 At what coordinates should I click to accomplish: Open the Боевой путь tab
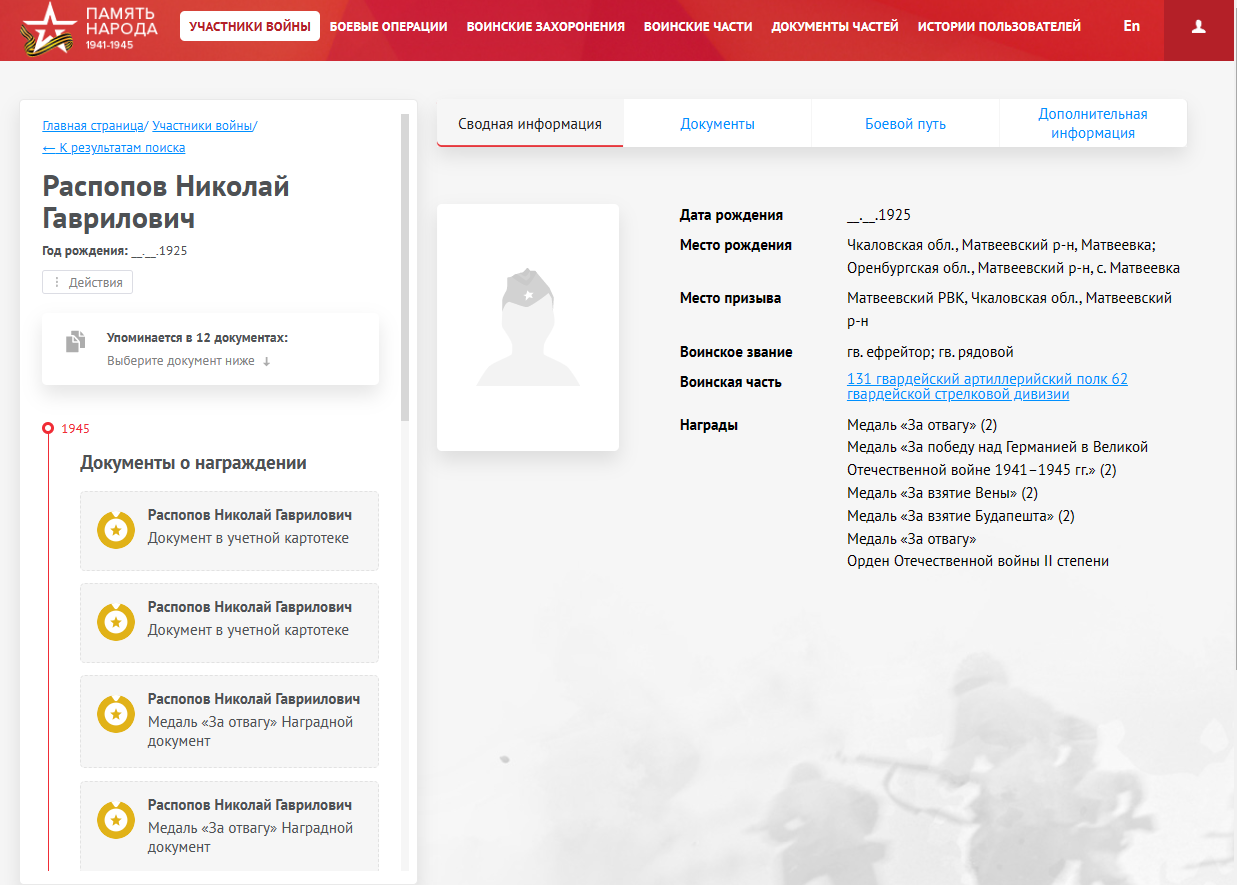(905, 124)
